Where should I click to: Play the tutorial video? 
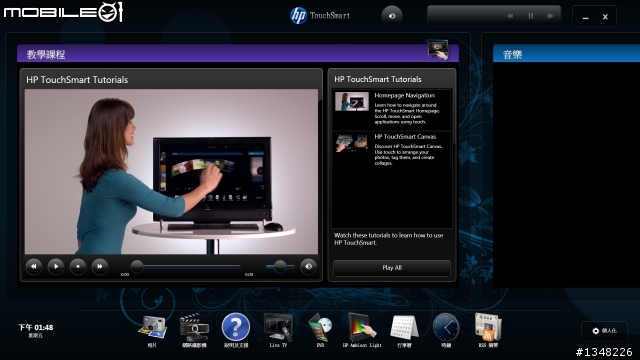[56, 267]
